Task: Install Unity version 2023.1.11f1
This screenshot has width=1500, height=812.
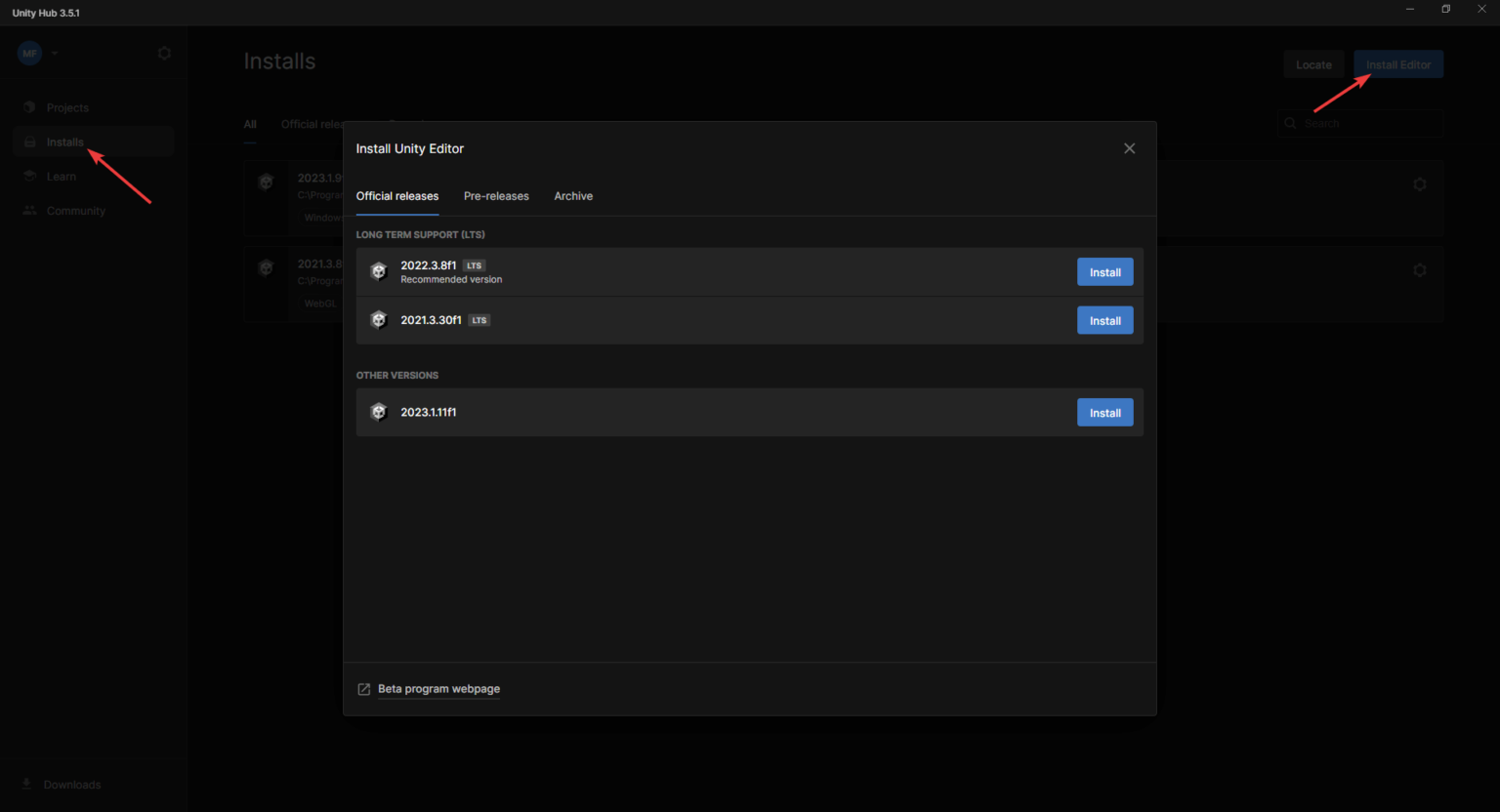Action: pos(1104,413)
